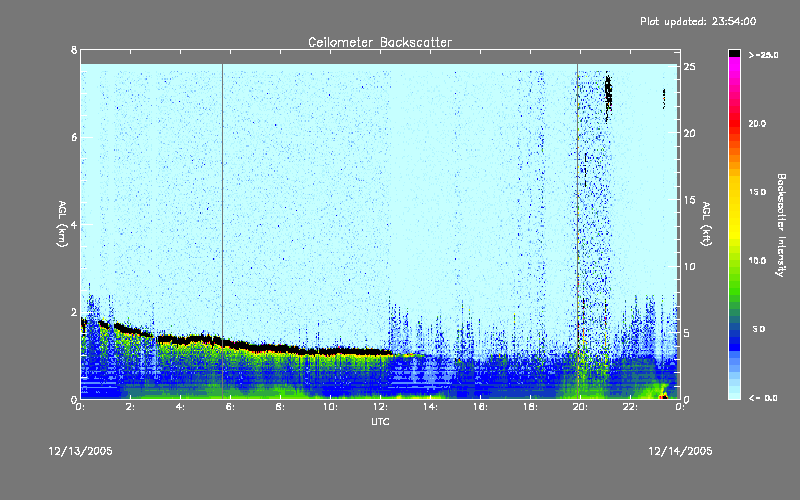Select the "Backscatter Intensity" colorbar label
The image size is (800, 500).
(781, 225)
